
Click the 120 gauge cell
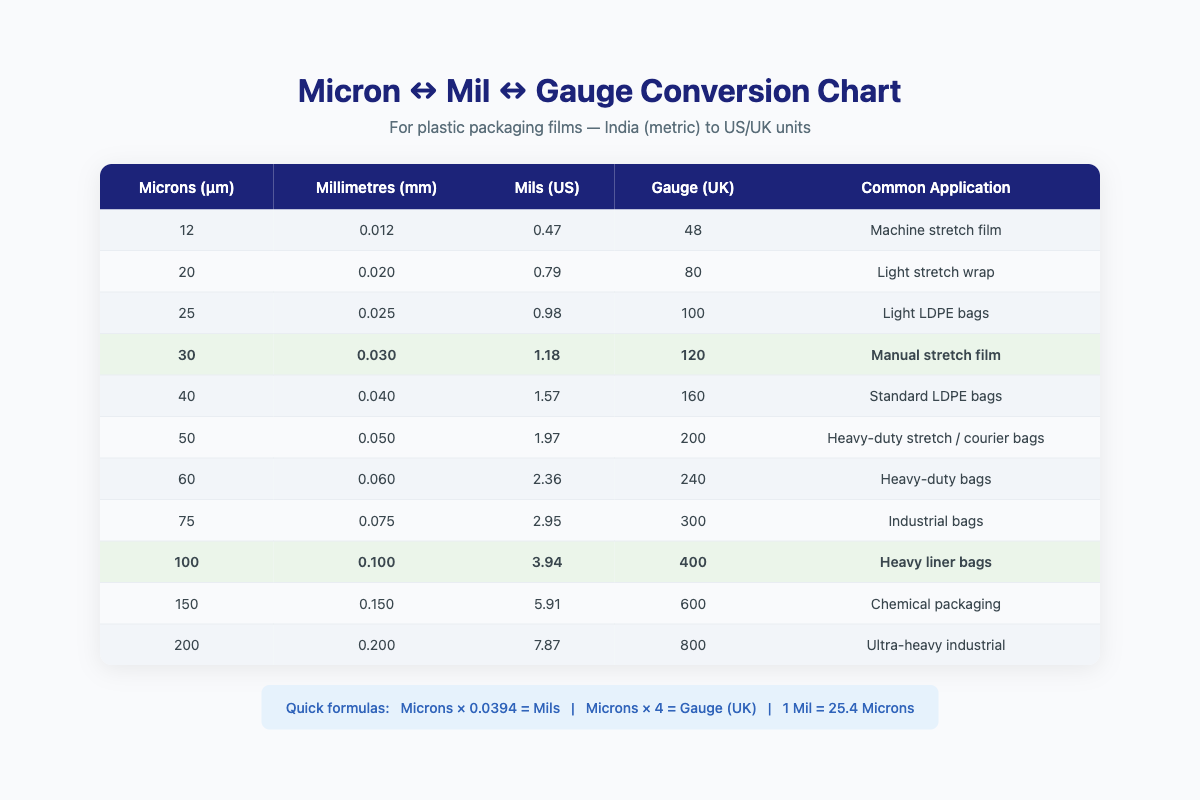pyautogui.click(x=693, y=355)
